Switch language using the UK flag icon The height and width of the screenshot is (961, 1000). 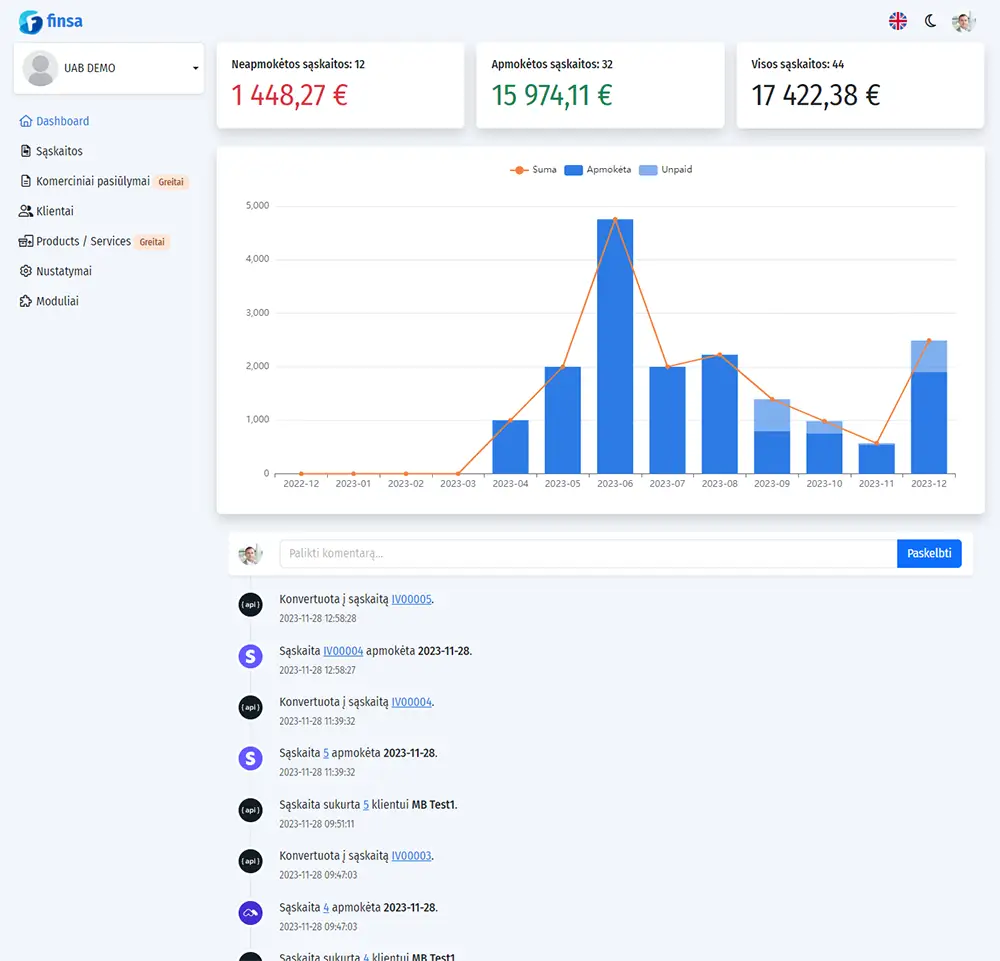[x=898, y=21]
